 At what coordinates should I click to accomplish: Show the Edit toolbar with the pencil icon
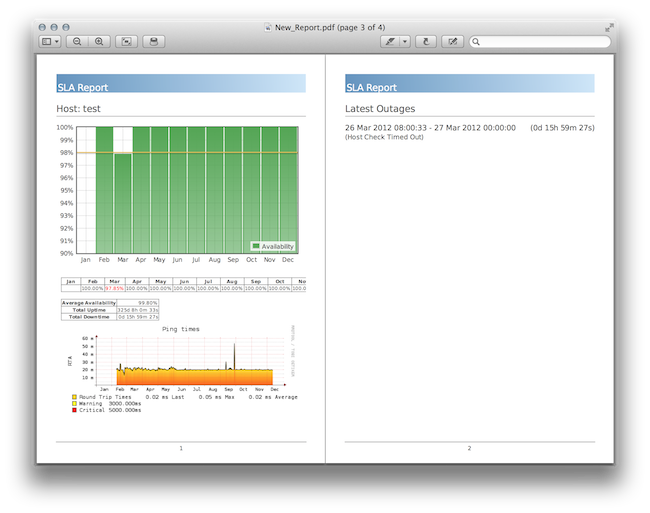click(x=452, y=42)
